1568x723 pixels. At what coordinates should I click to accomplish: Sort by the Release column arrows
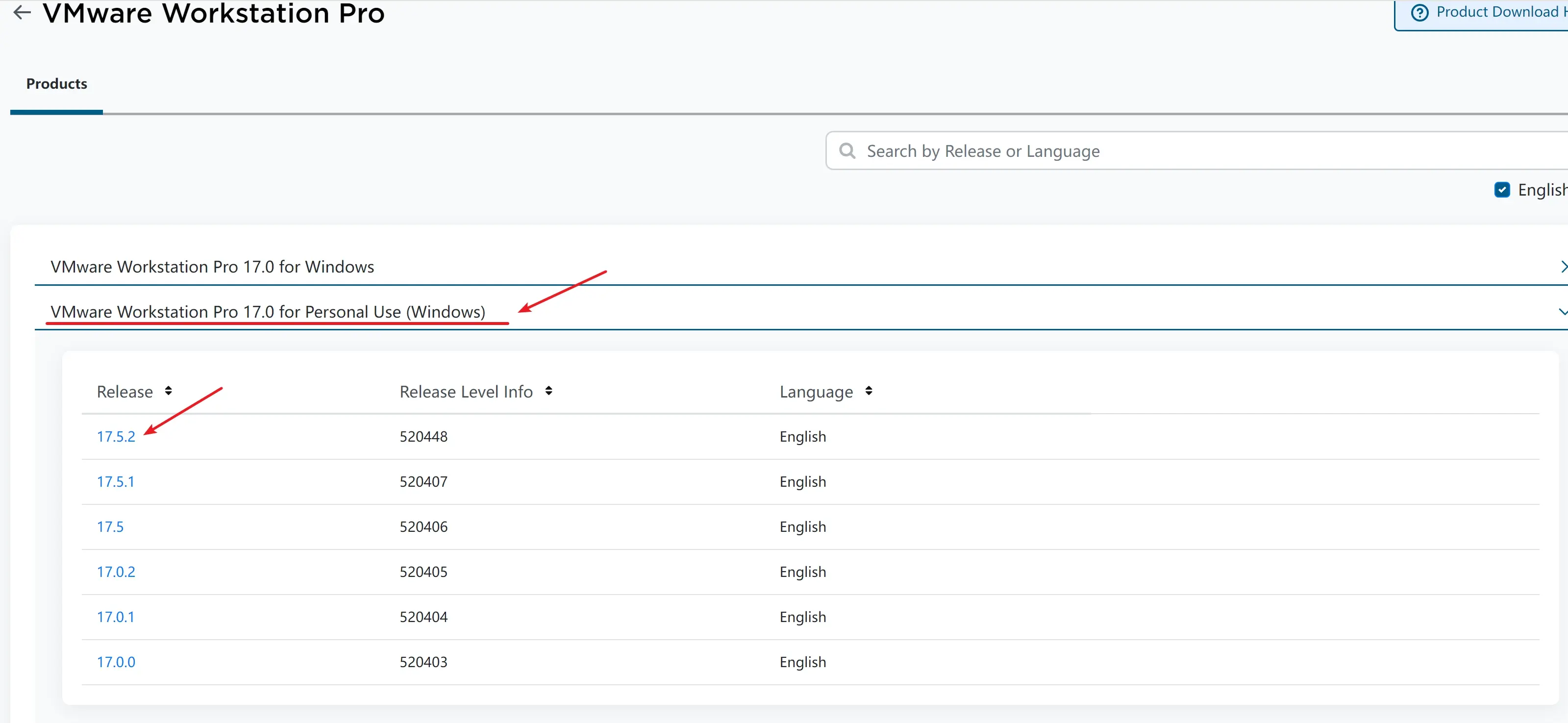click(x=169, y=391)
